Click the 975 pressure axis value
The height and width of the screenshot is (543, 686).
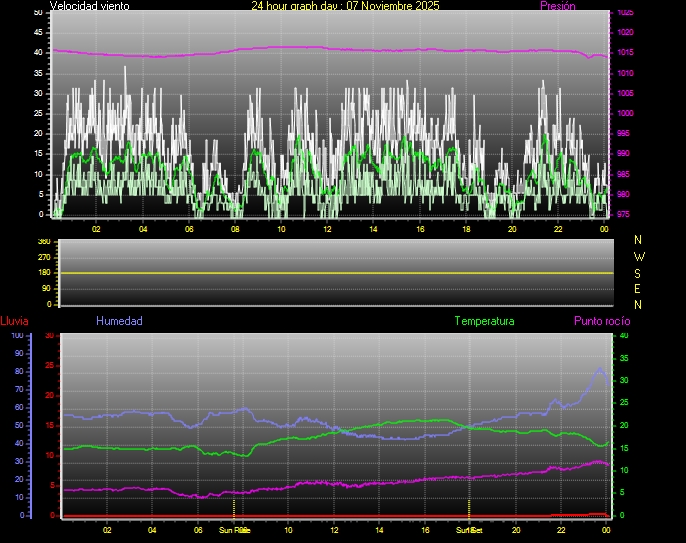[x=624, y=214]
